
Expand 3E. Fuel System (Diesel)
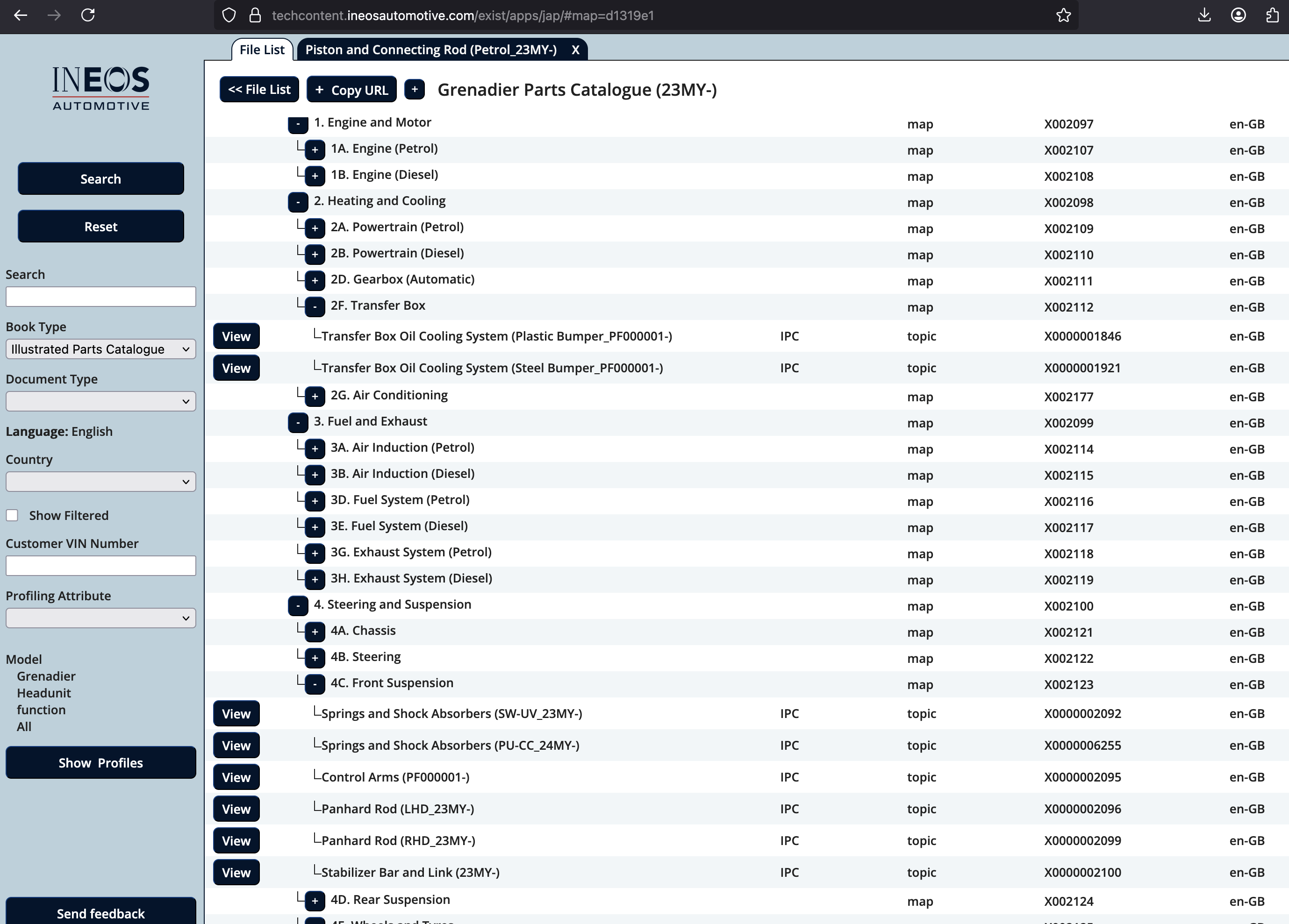click(x=315, y=527)
